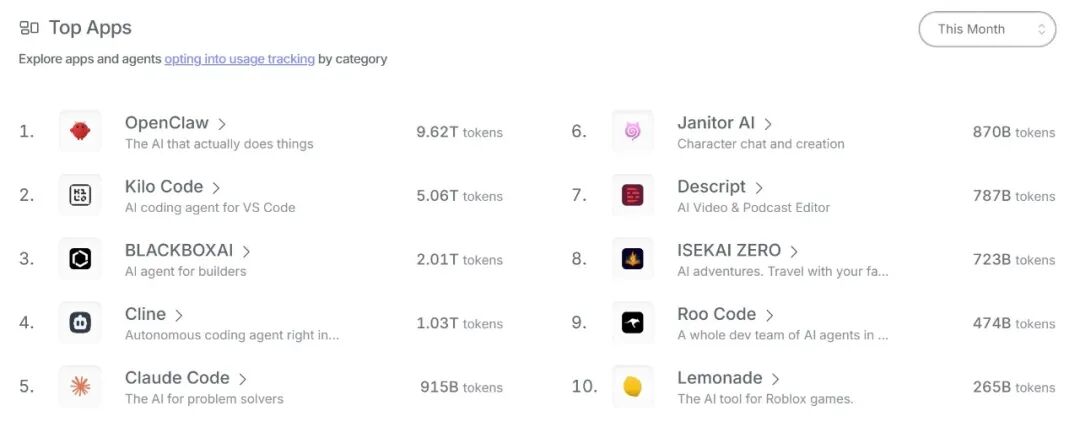This screenshot has width=1080, height=433.
Task: Expand the chevron next to OpenClaw
Action: [x=222, y=124]
